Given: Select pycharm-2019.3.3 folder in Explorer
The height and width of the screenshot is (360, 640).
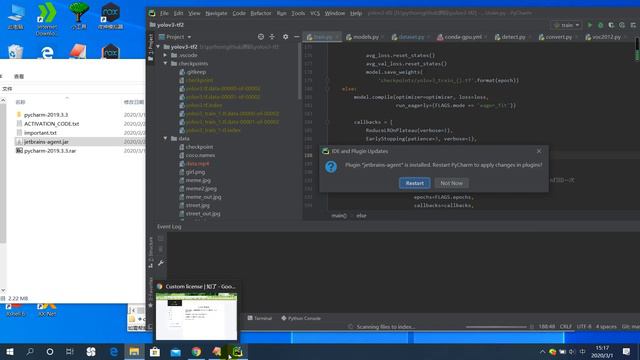Looking at the screenshot, I should coord(46,115).
